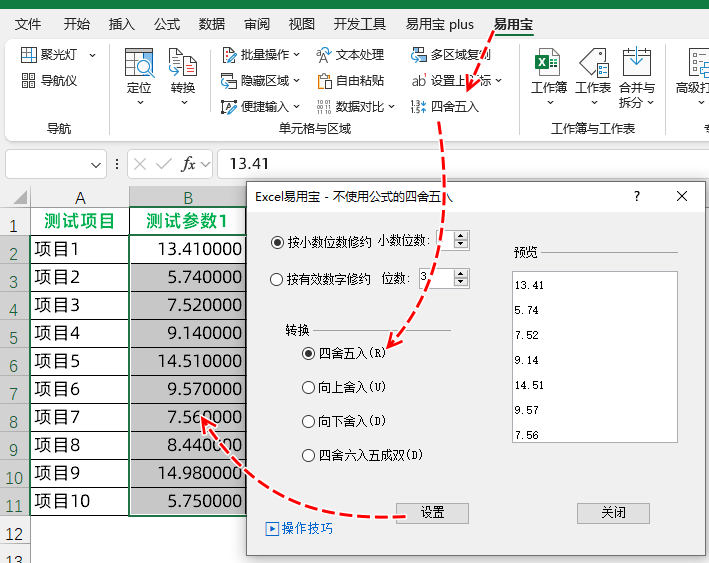Click preview value 9.14
This screenshot has width=709, height=563.
click(x=527, y=360)
